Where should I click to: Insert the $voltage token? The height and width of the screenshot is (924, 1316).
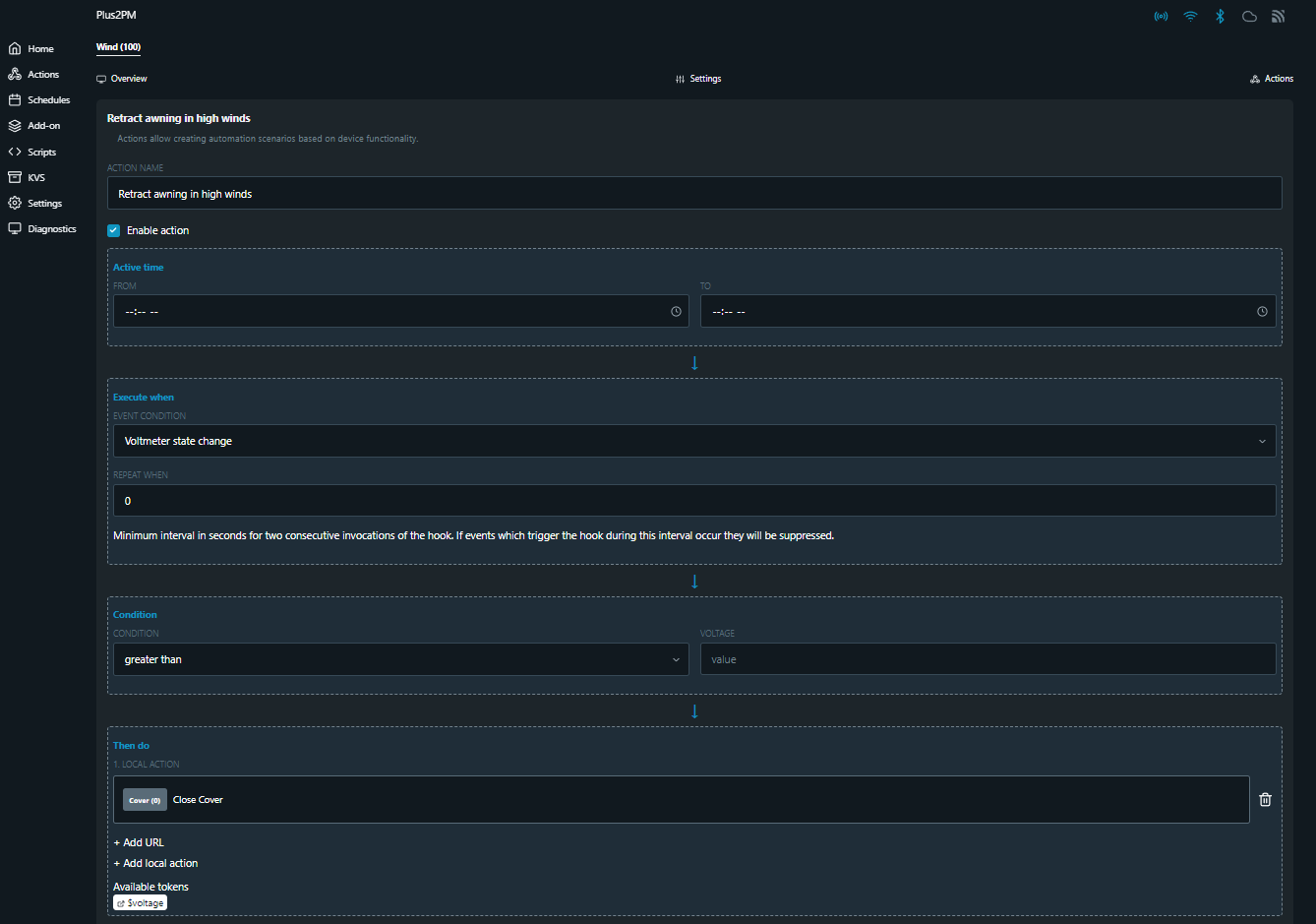tap(140, 903)
